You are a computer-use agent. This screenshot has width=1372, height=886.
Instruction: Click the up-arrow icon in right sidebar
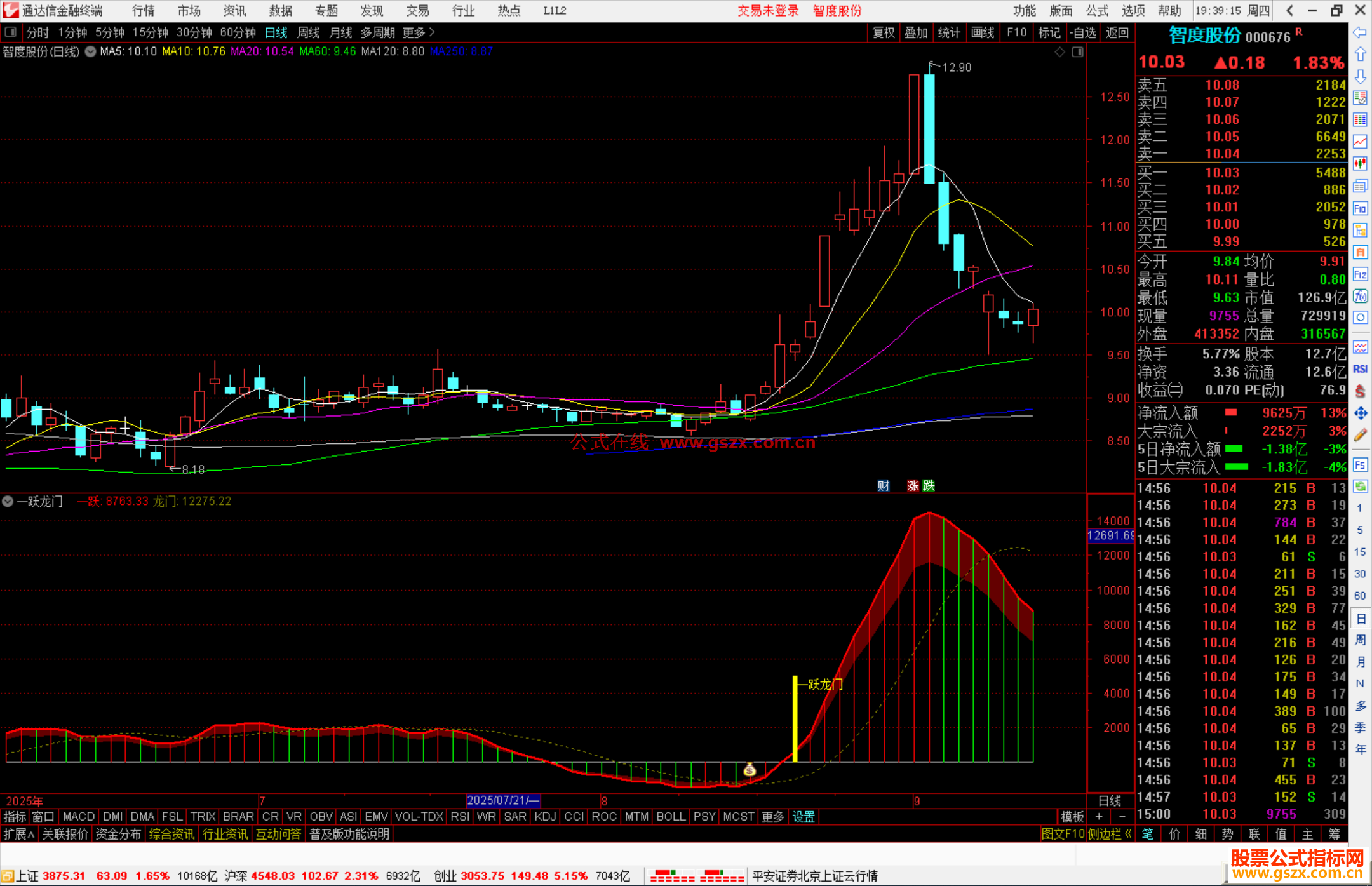coord(1360,55)
